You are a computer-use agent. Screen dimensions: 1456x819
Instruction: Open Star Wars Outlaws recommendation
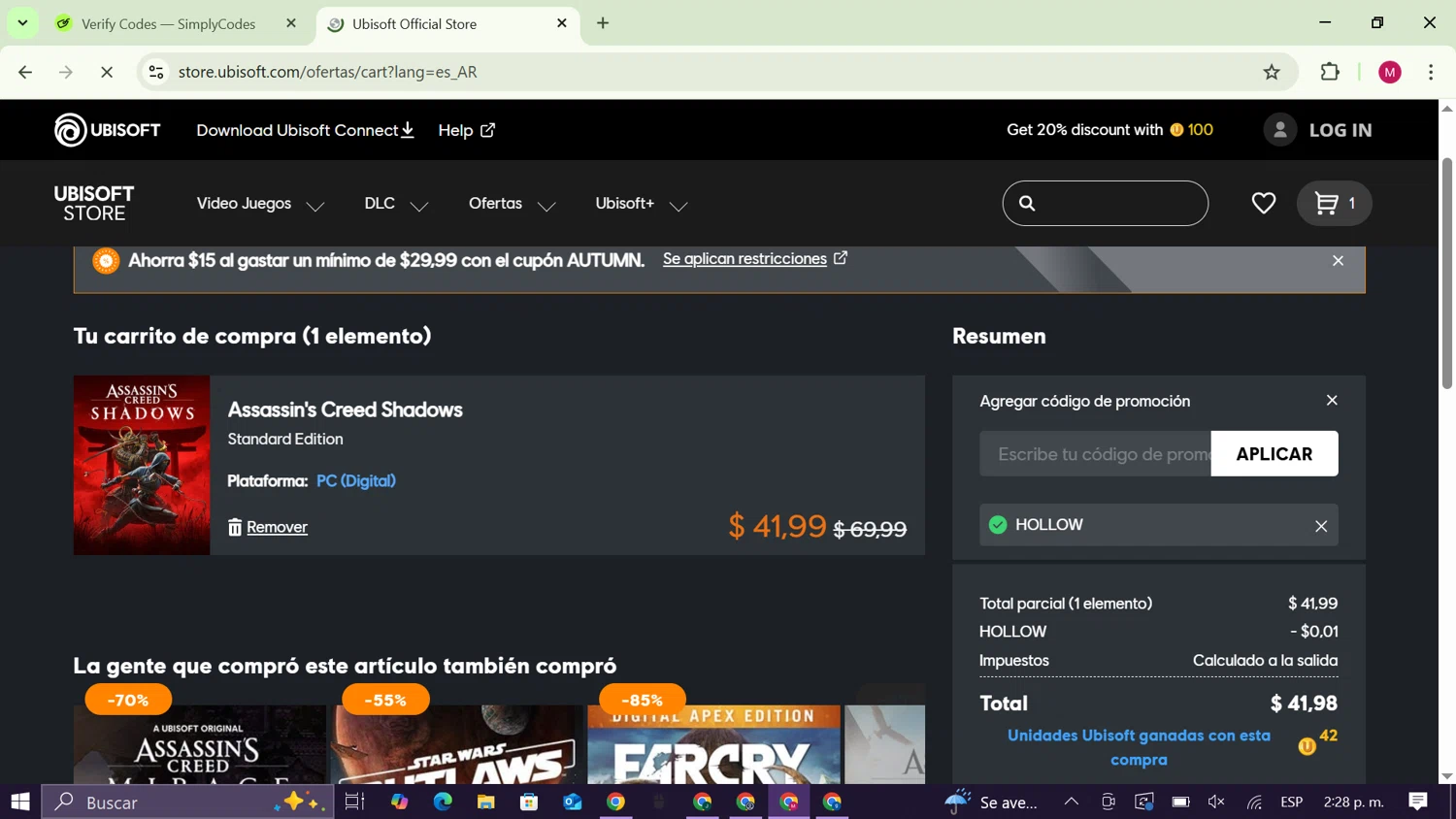457,744
